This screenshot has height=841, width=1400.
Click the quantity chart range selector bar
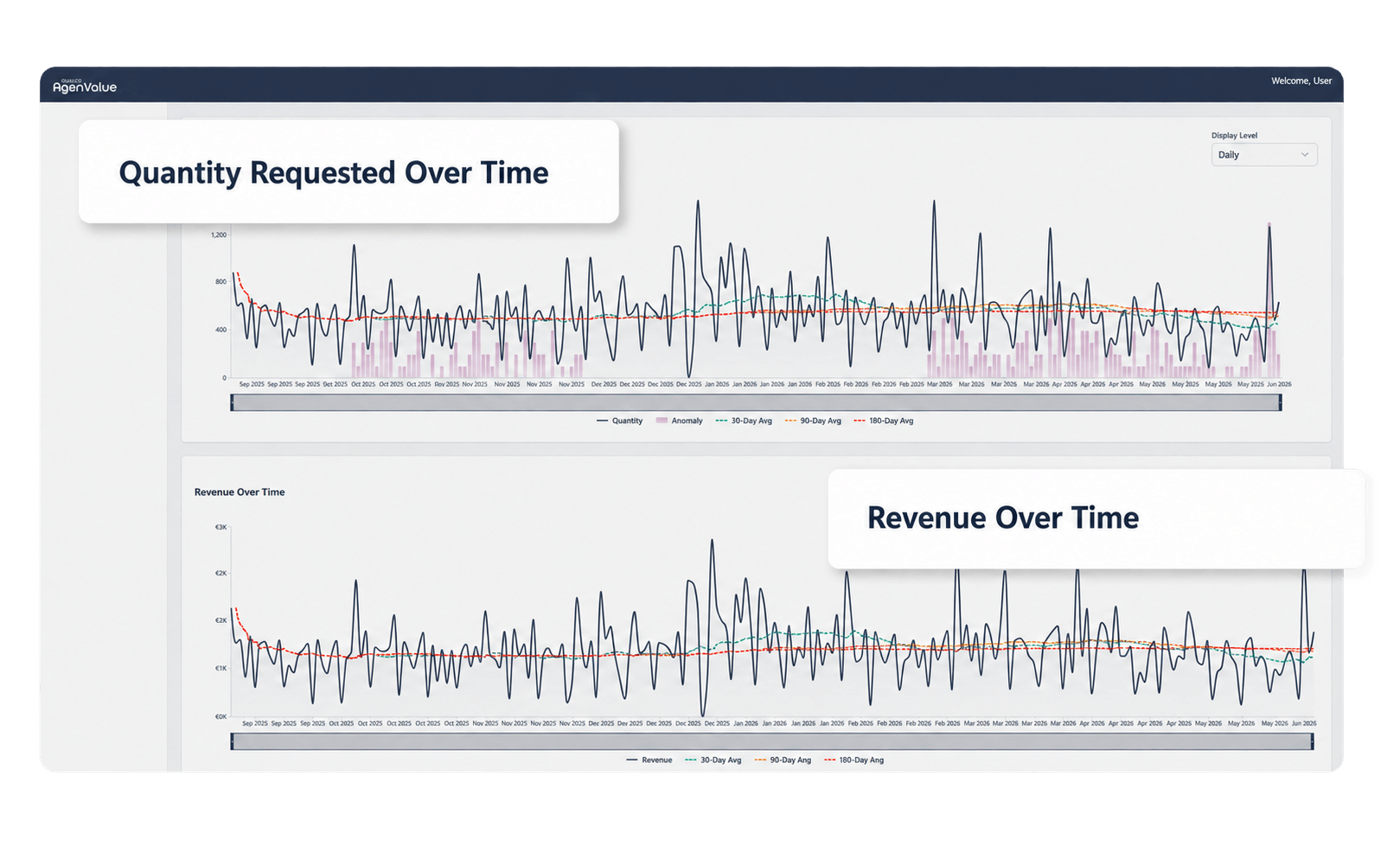(x=756, y=402)
